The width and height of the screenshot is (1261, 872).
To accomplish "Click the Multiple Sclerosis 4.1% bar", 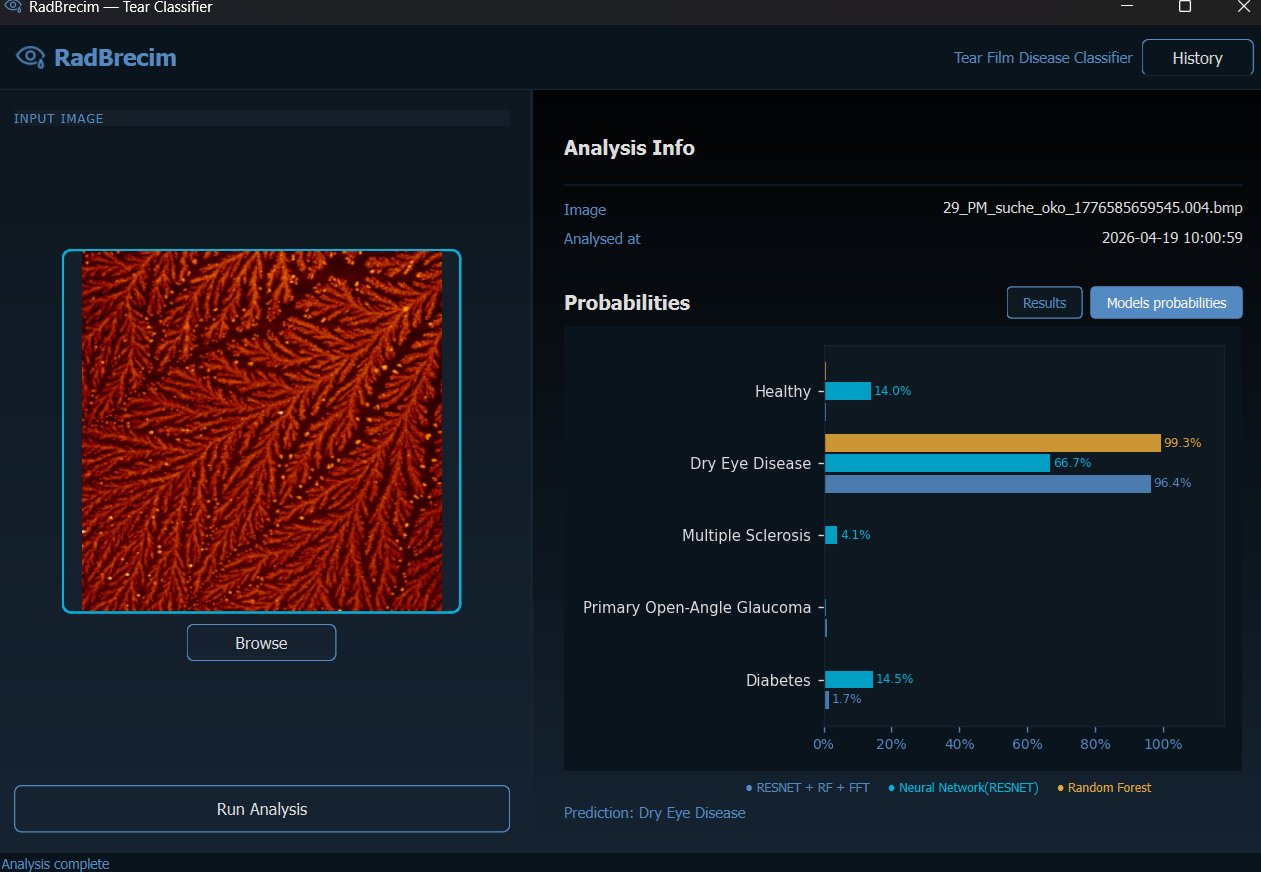I will [831, 535].
